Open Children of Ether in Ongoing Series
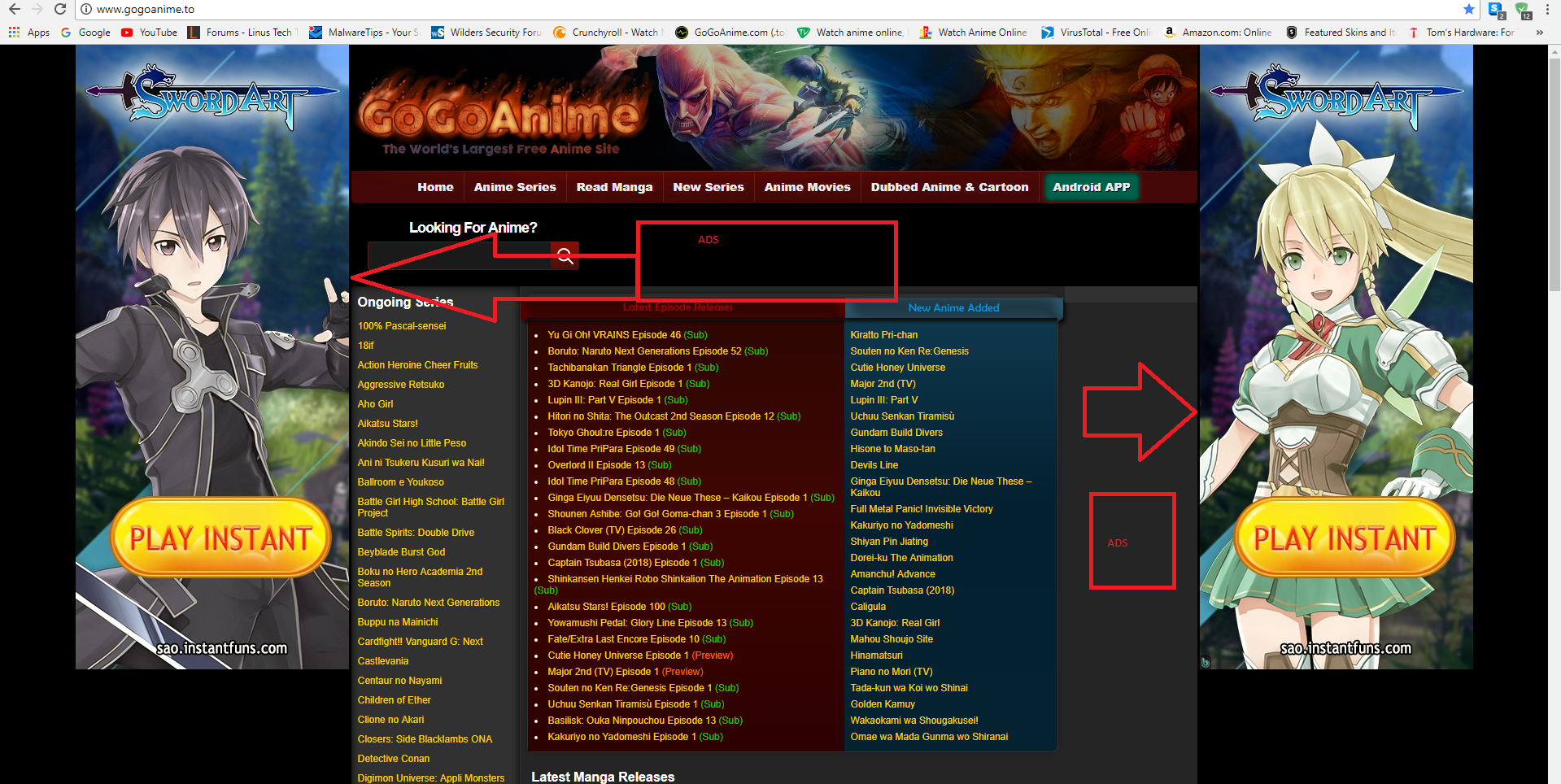 point(394,700)
